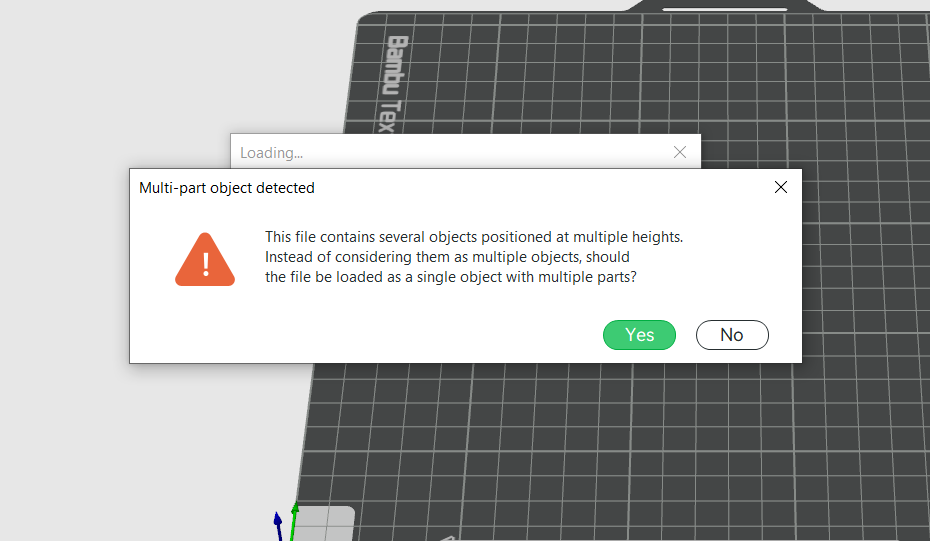Click the "Loading..." title text
Image resolution: width=930 pixels, height=541 pixels.
tap(271, 153)
